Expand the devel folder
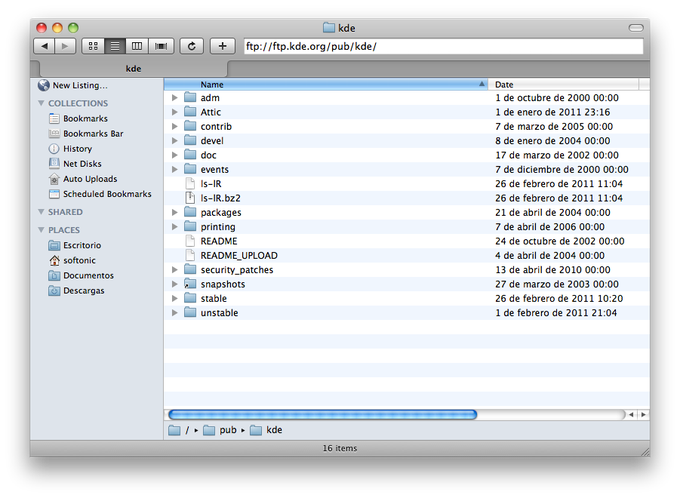This screenshot has width=680, height=498. pyautogui.click(x=174, y=141)
